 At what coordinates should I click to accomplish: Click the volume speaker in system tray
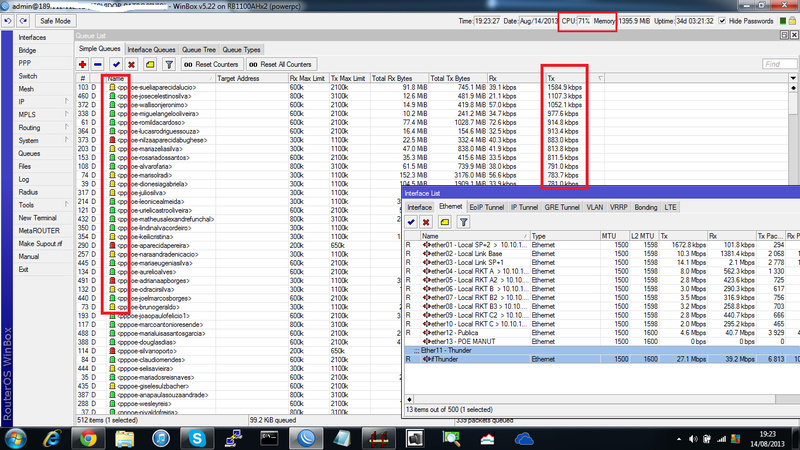693,439
